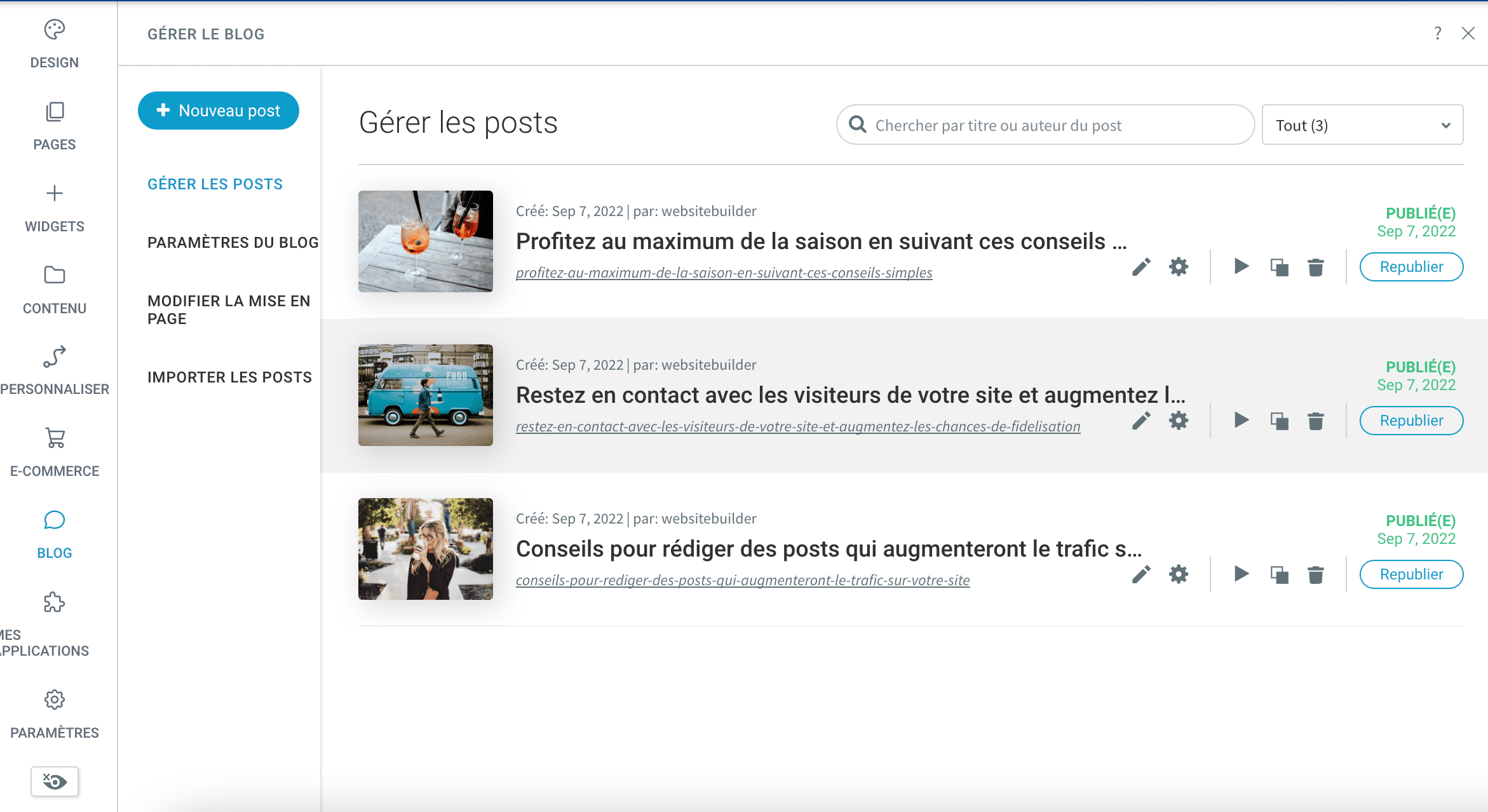This screenshot has height=812, width=1488.
Task: Open the E-Commerce cart icon
Action: pos(55,438)
